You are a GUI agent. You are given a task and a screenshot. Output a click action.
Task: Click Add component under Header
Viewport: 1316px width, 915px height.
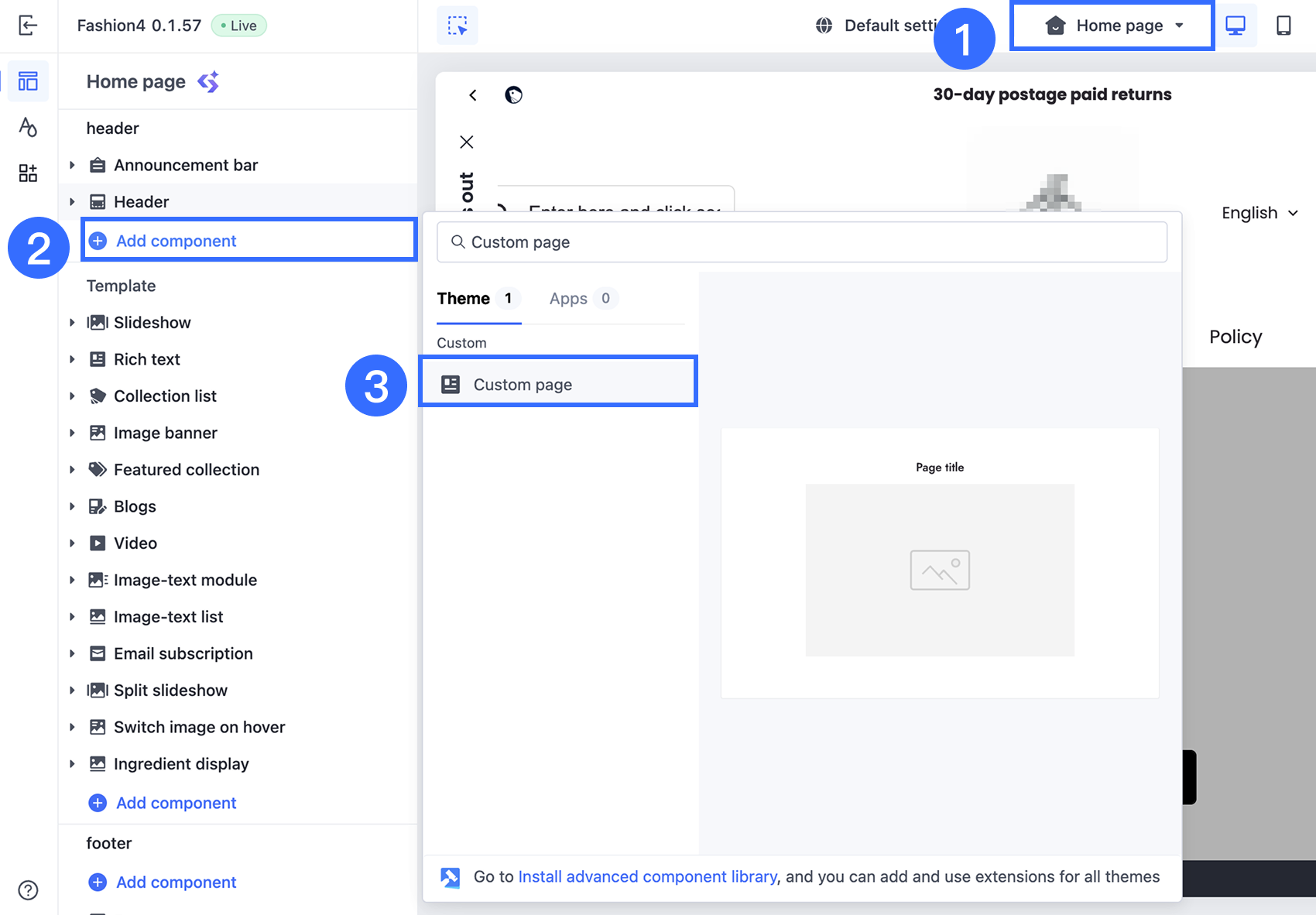176,241
